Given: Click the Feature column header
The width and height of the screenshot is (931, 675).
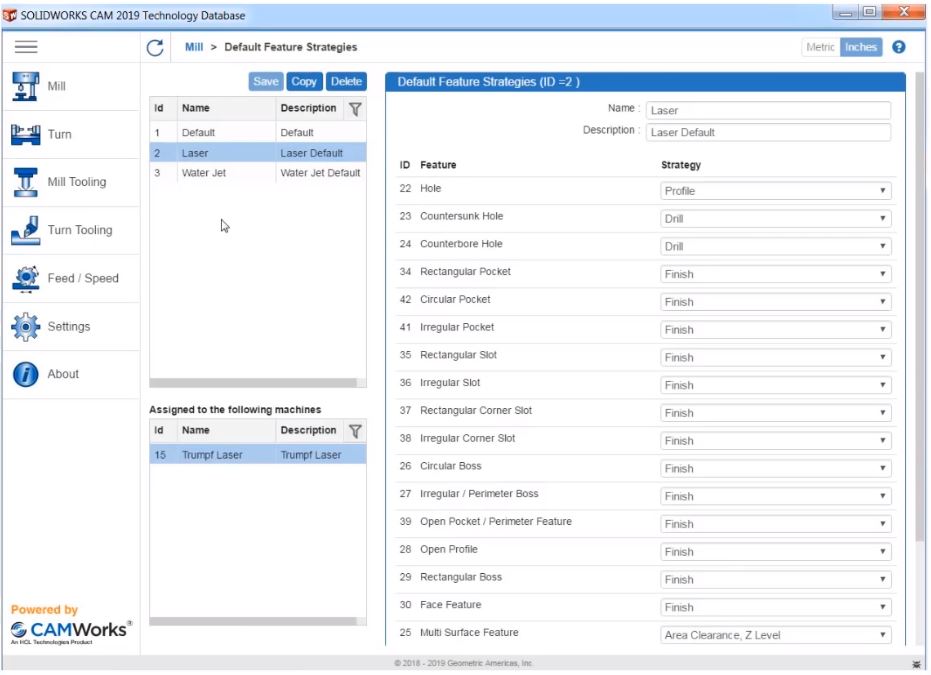Looking at the screenshot, I should pos(439,166).
